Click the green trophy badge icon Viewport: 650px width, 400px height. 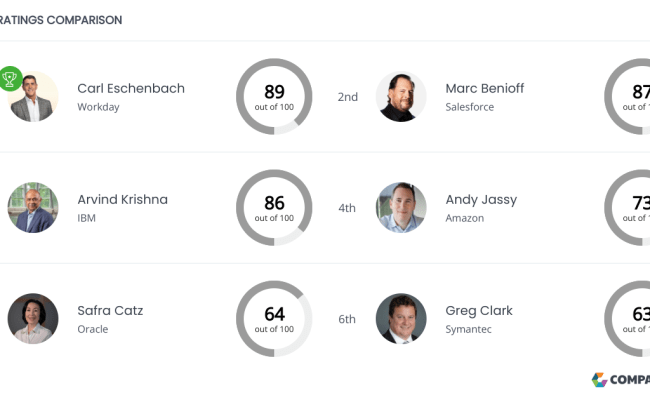(x=10, y=78)
